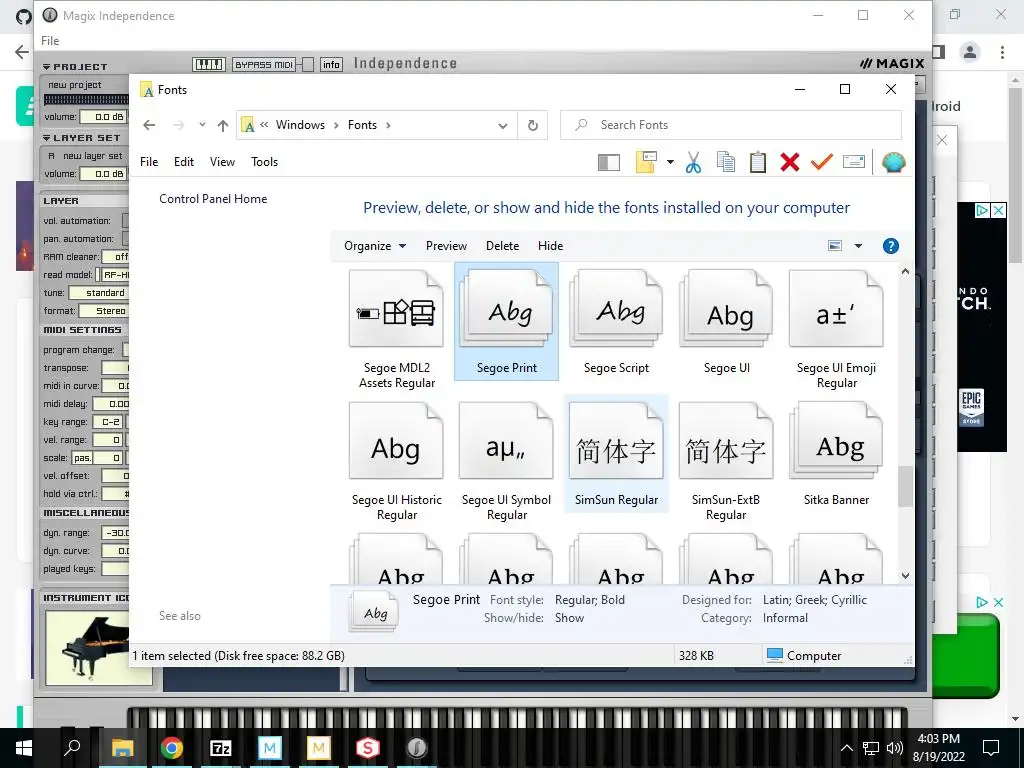This screenshot has height=768, width=1024.
Task: Click the keyboard icon in Independence header
Action: point(209,64)
